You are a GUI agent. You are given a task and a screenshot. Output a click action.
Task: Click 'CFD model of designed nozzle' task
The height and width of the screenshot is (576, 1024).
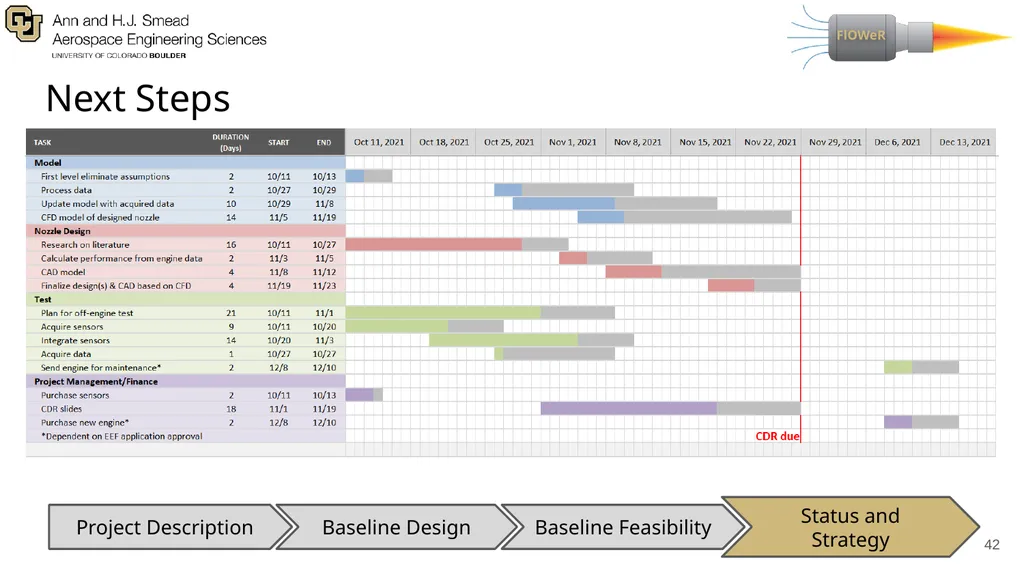[100, 217]
